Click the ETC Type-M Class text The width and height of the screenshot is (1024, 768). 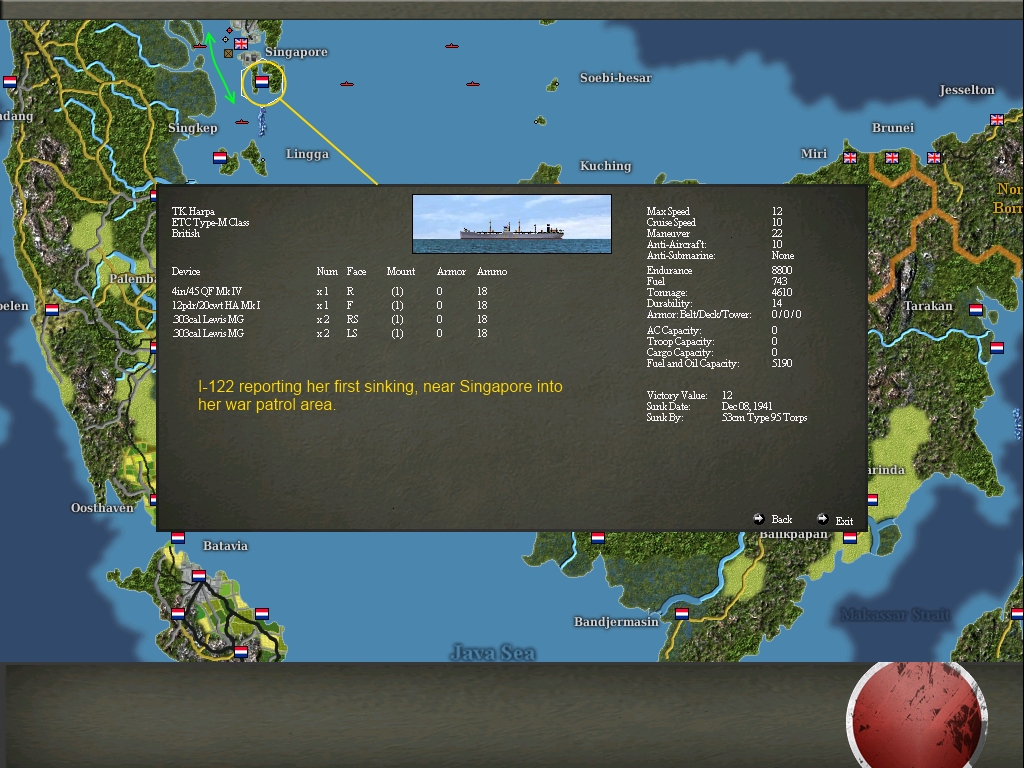tap(210, 223)
